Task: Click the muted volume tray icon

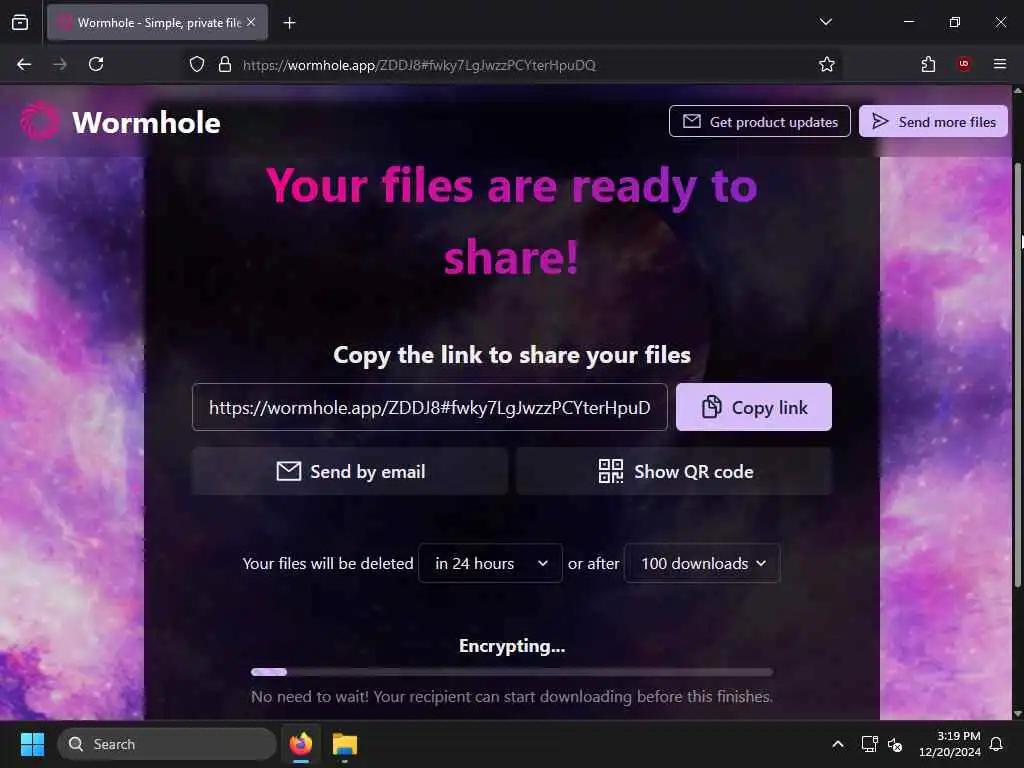Action: pyautogui.click(x=895, y=744)
